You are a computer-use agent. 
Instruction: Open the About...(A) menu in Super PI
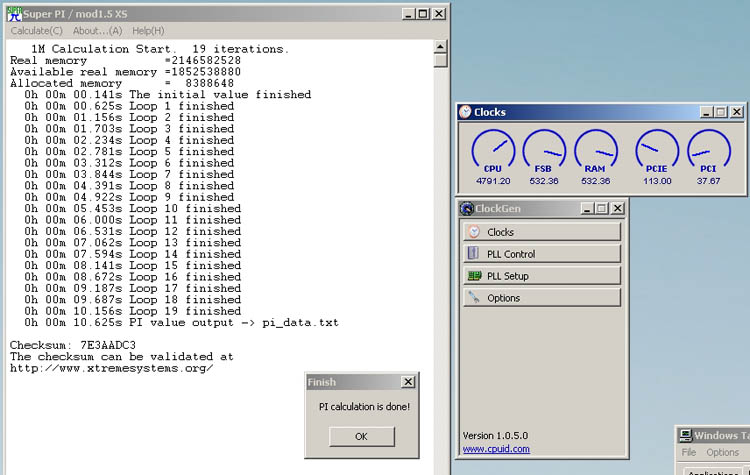(x=97, y=31)
